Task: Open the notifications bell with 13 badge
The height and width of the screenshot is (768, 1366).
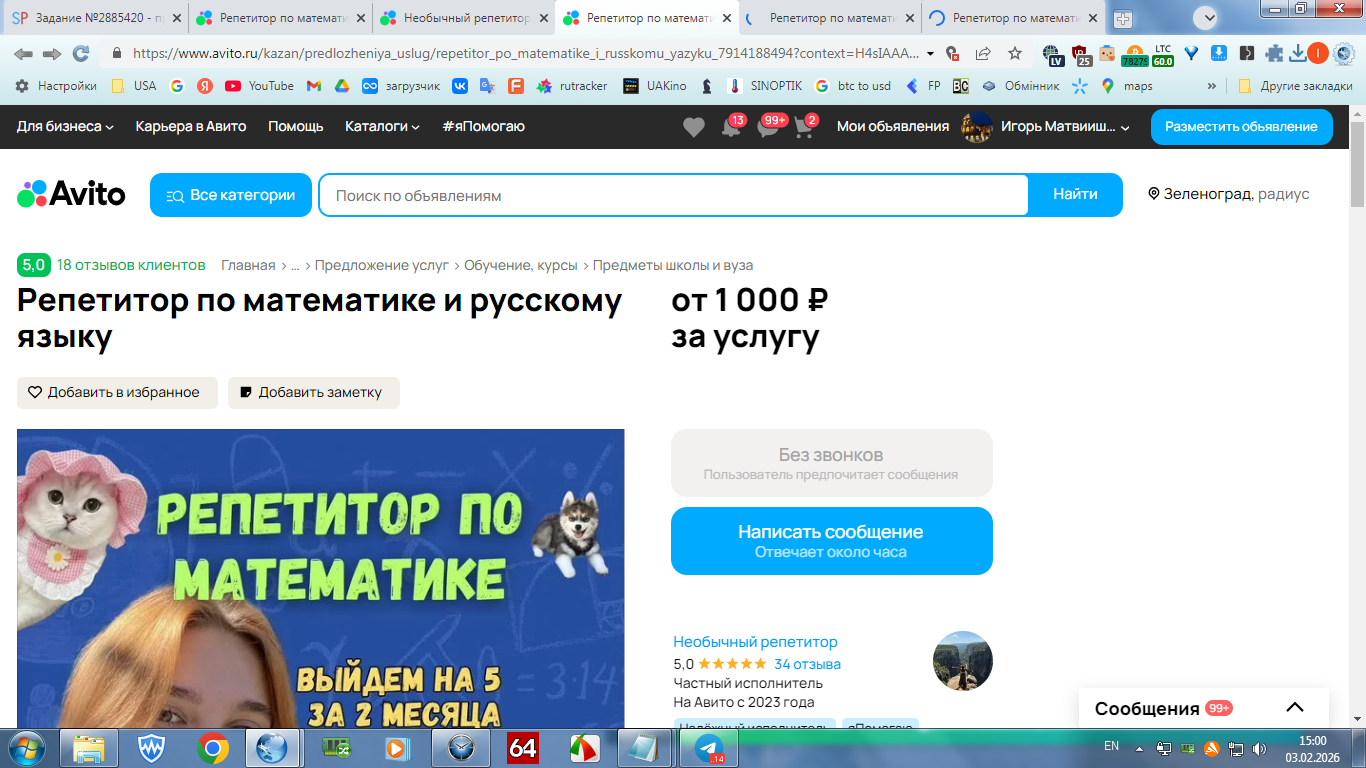Action: (x=732, y=127)
